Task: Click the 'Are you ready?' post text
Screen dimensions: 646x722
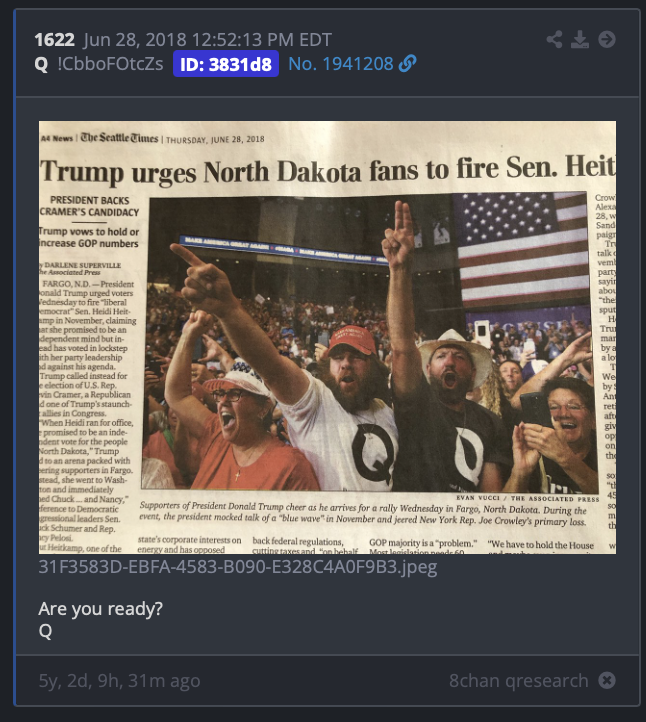Action: 100,609
